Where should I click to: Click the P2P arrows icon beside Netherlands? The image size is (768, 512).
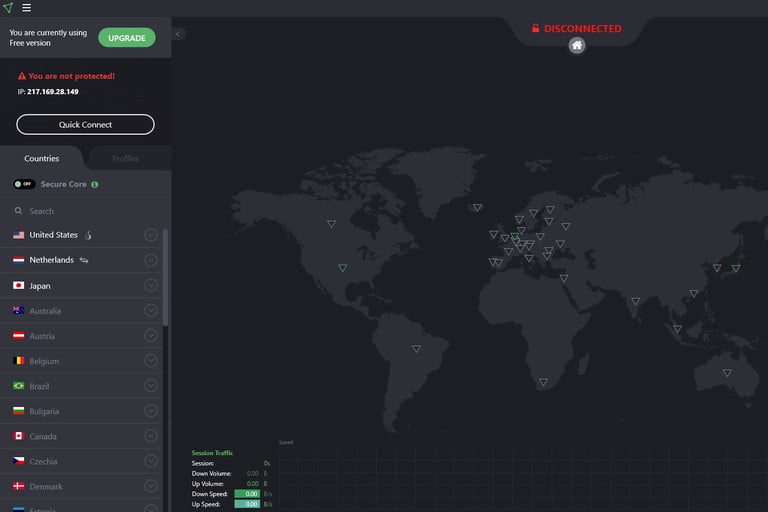coord(84,260)
